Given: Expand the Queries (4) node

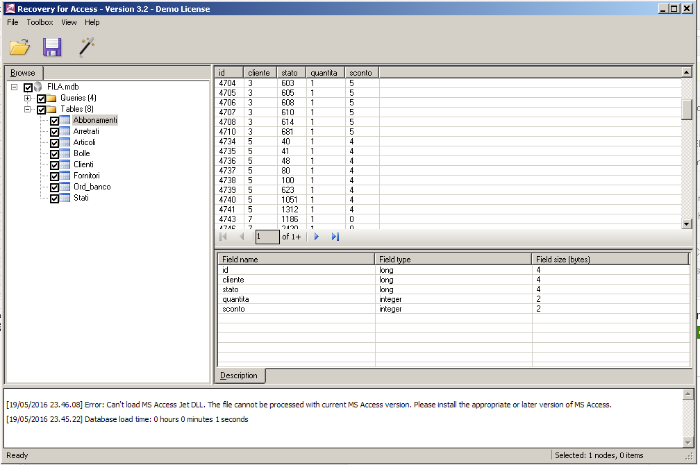Looking at the screenshot, I should [x=28, y=98].
